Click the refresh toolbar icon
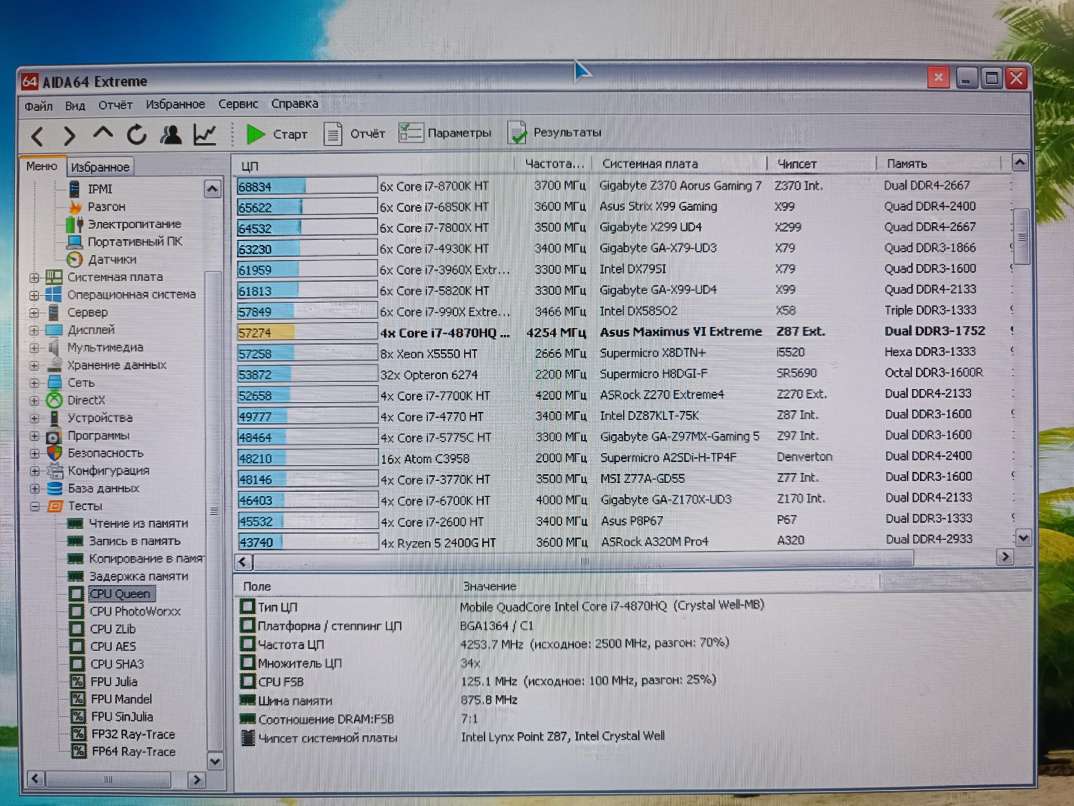The image size is (1074, 806). pos(136,134)
